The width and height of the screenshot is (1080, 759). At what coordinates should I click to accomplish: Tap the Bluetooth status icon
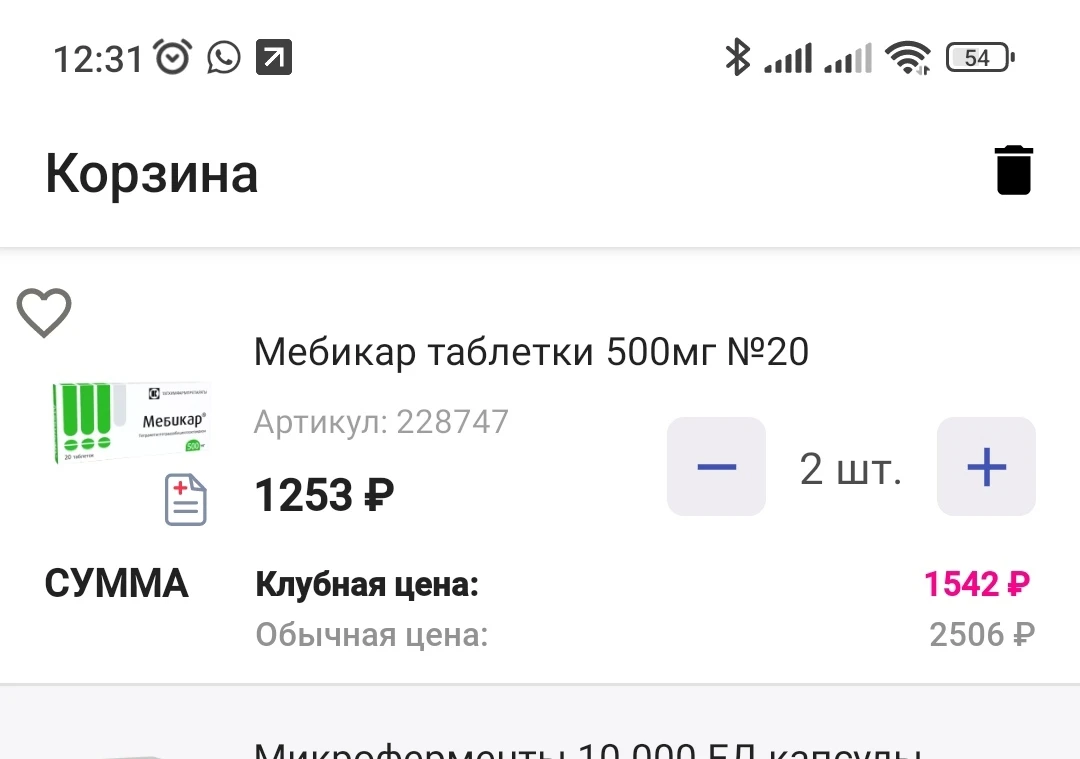tap(737, 58)
